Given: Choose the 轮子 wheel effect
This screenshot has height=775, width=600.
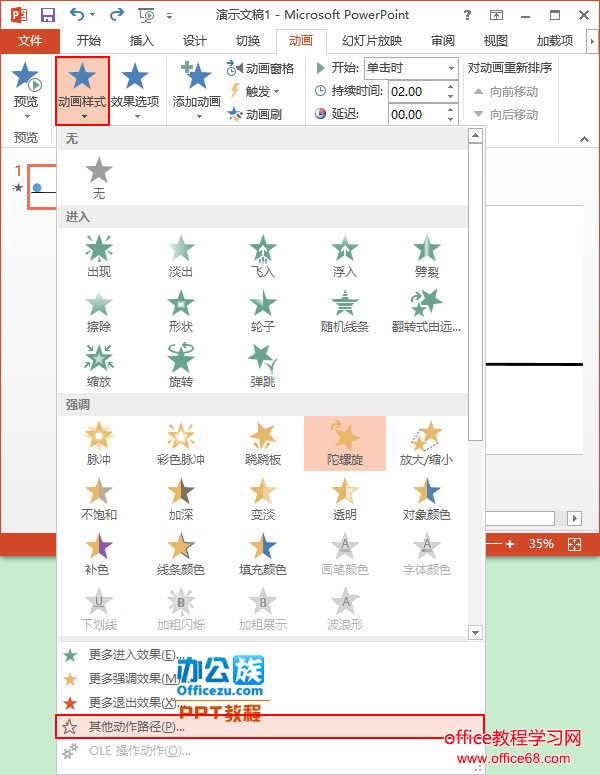Looking at the screenshot, I should 263,311.
